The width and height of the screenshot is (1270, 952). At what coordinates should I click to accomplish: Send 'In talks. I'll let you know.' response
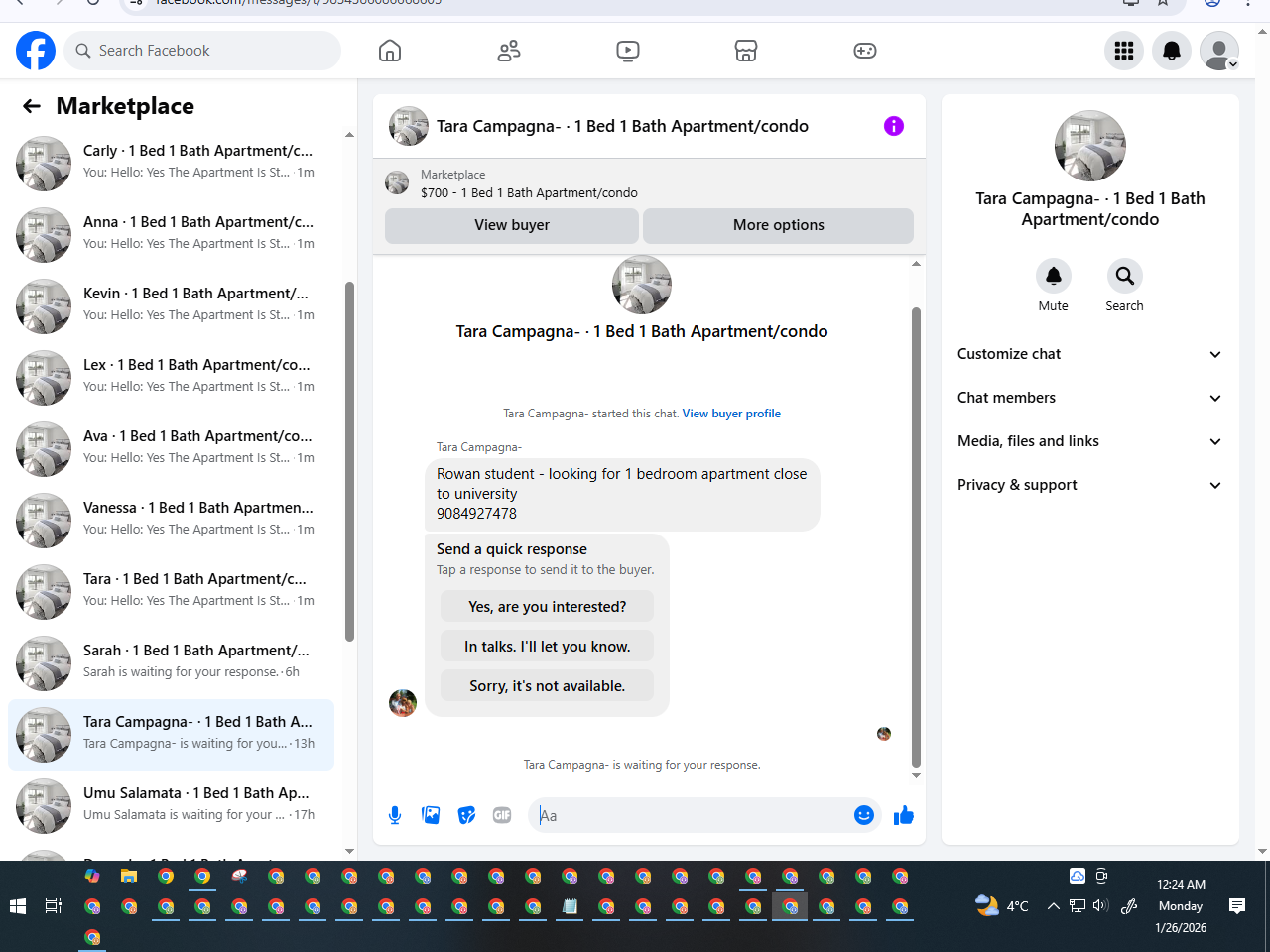(x=548, y=647)
